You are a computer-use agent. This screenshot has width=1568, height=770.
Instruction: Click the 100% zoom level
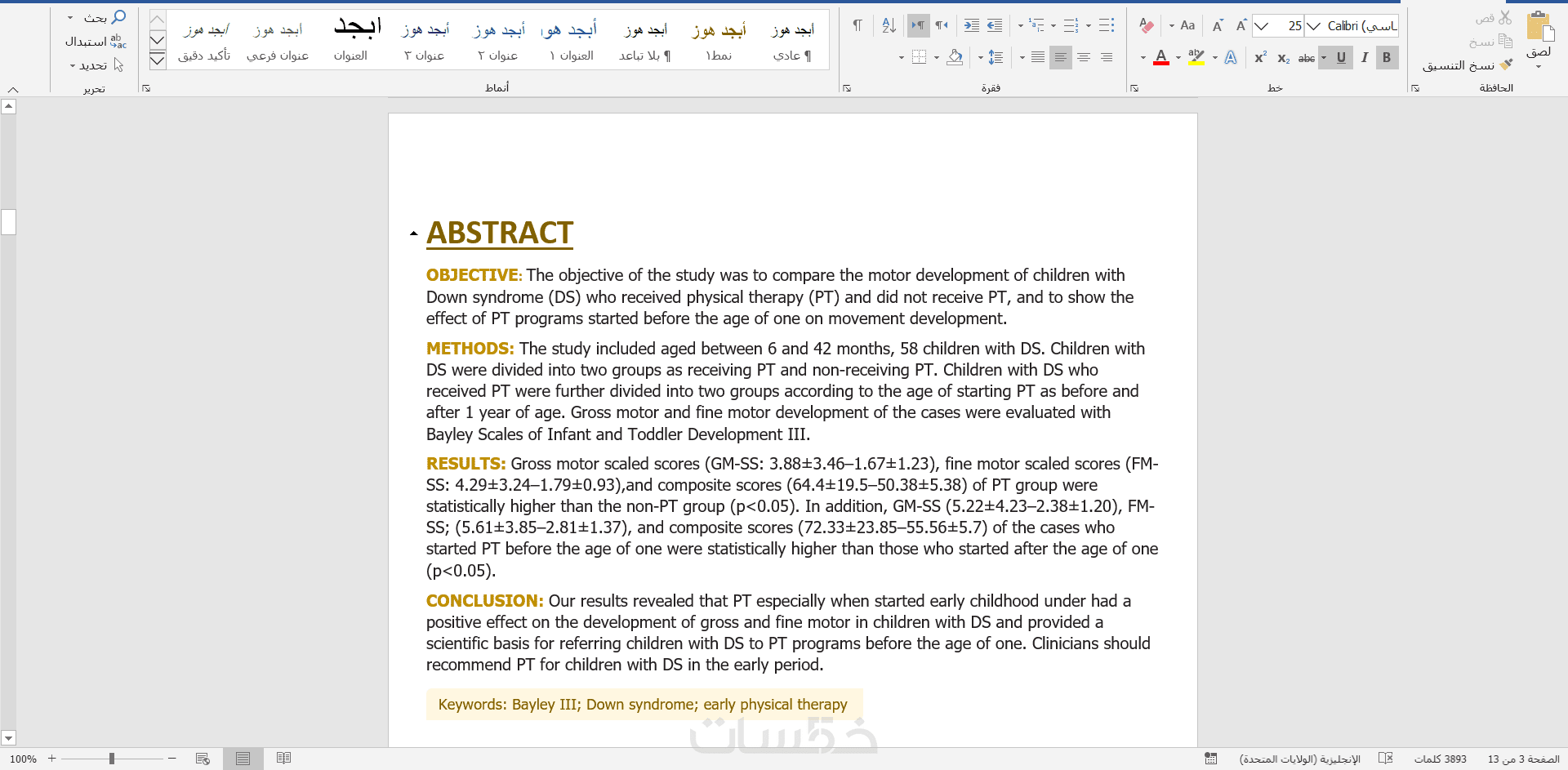click(23, 759)
